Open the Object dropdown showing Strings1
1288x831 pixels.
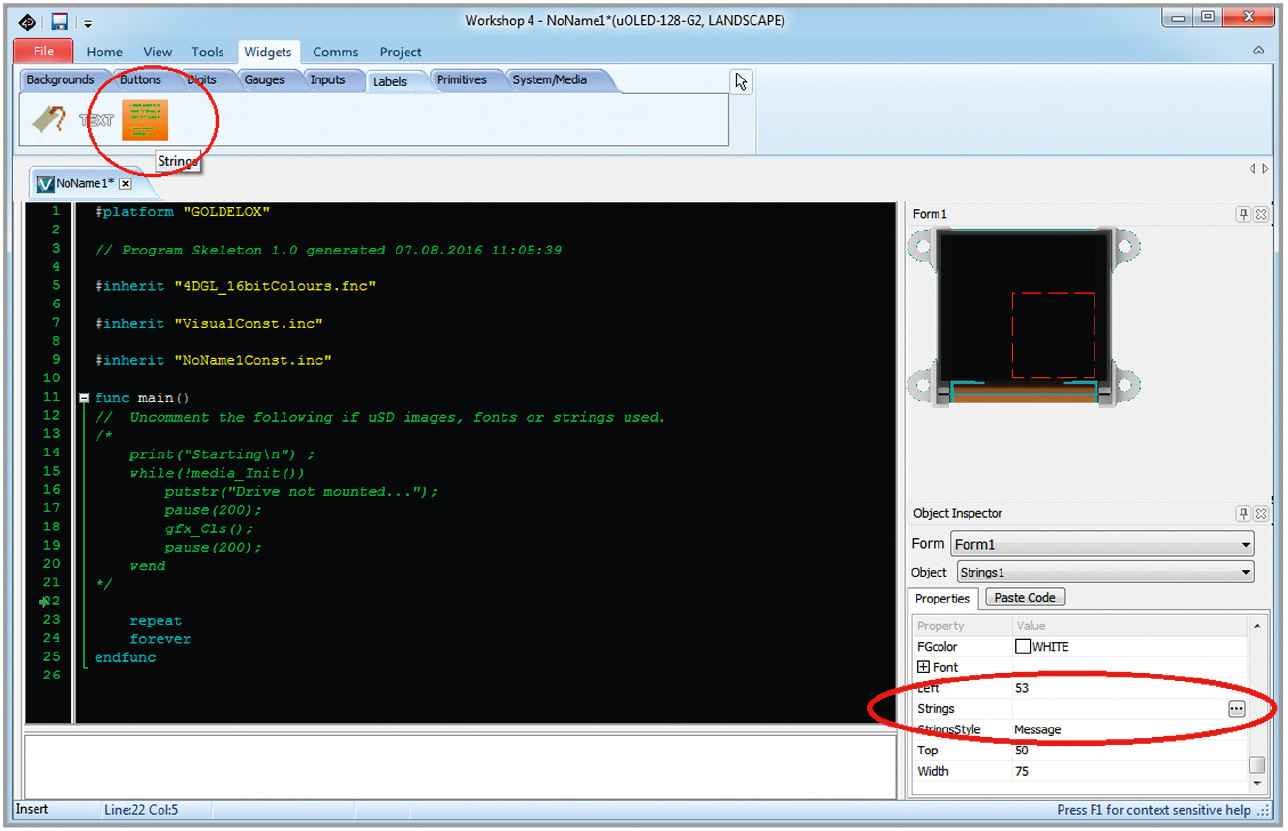tap(1105, 572)
